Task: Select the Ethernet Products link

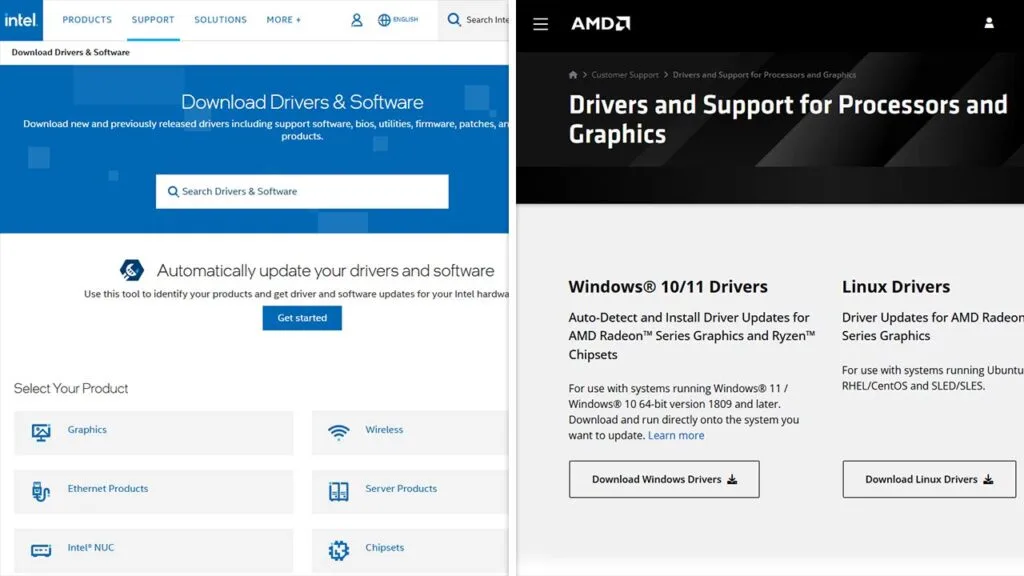Action: click(108, 488)
